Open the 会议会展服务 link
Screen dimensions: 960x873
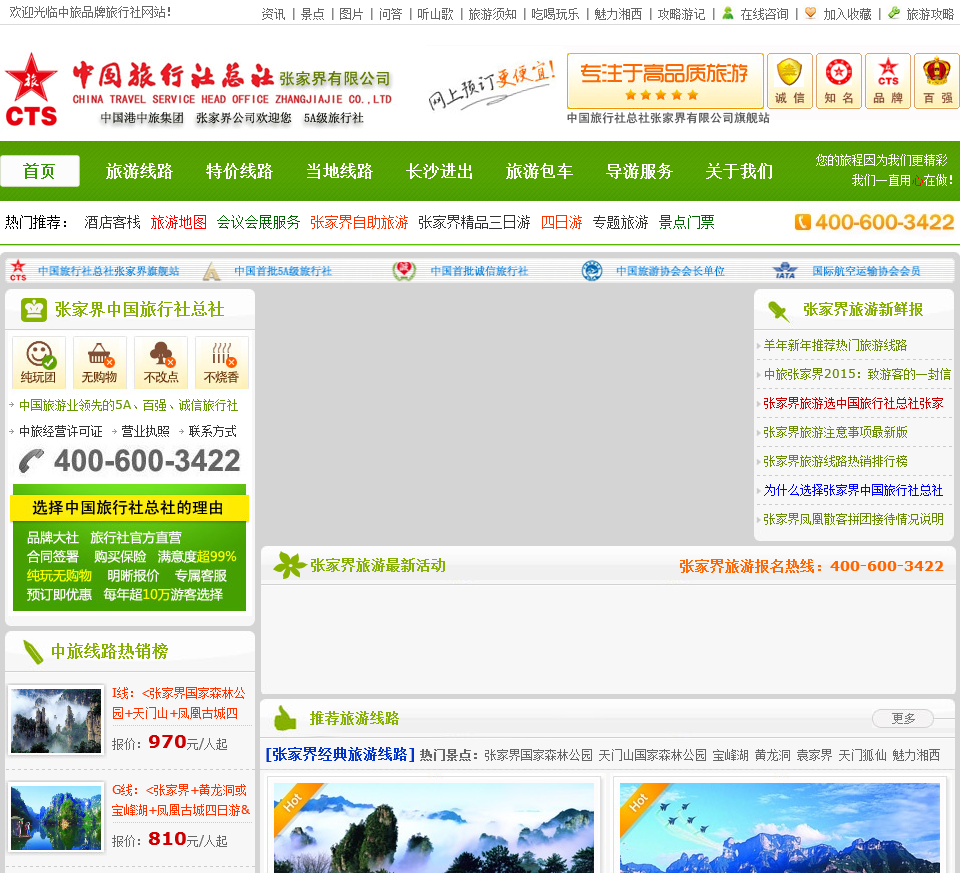click(x=258, y=222)
